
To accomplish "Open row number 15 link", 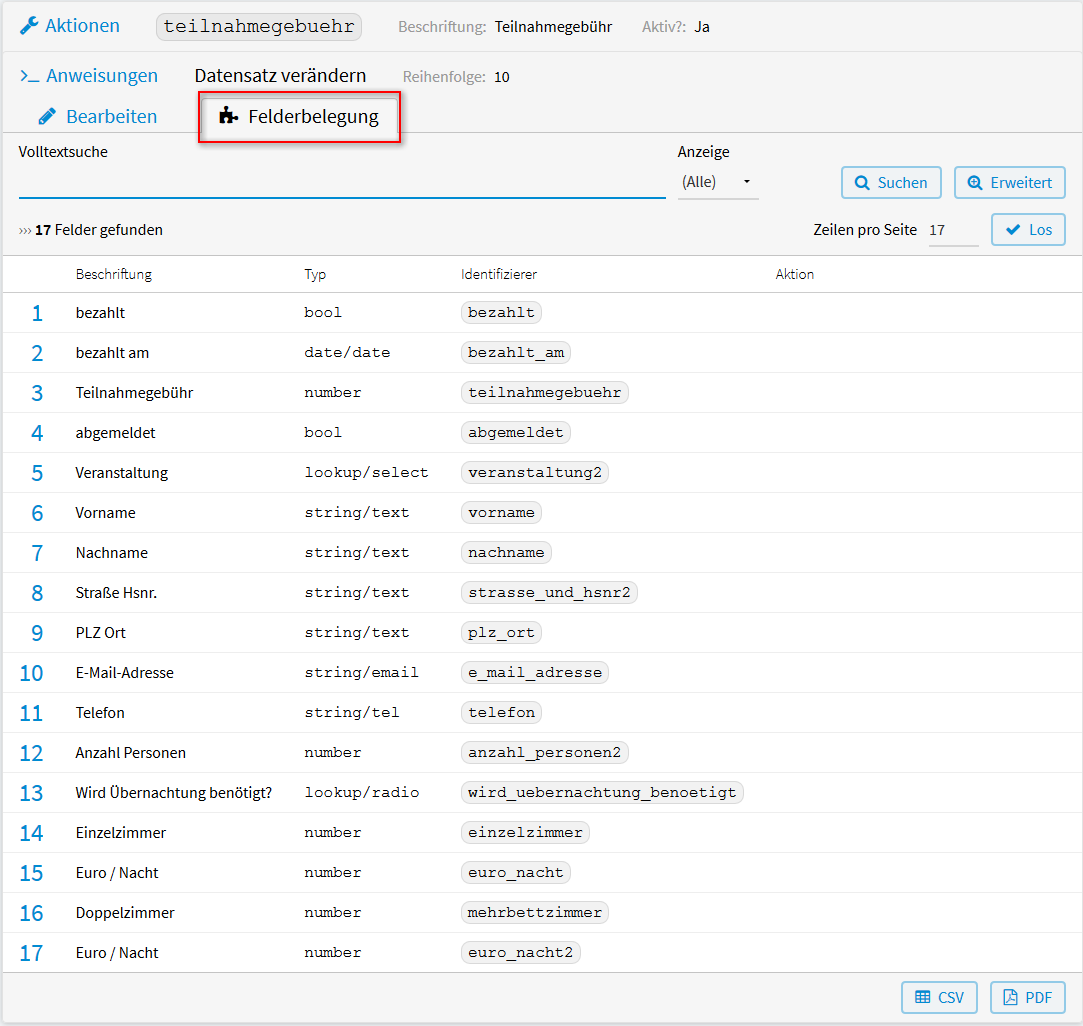I will point(31,874).
